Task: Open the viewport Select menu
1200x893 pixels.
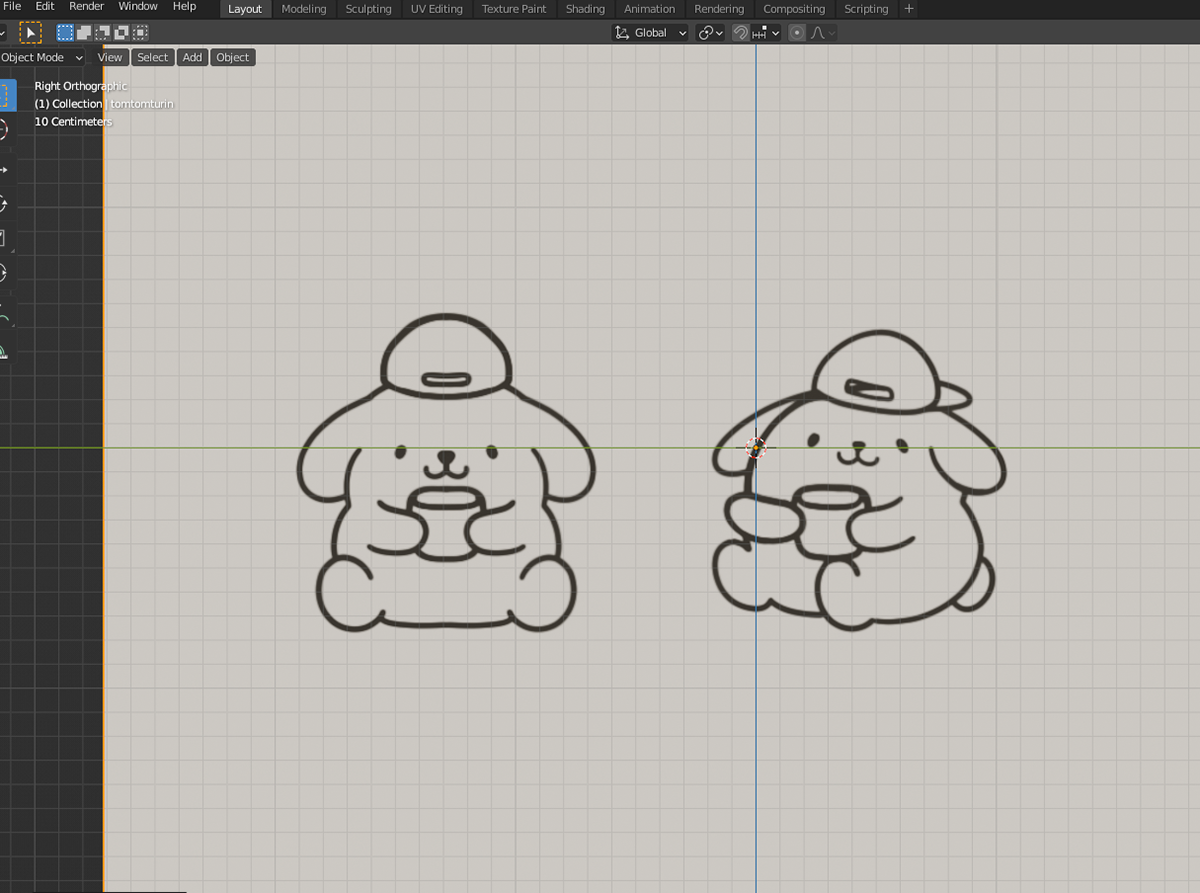Action: point(153,58)
